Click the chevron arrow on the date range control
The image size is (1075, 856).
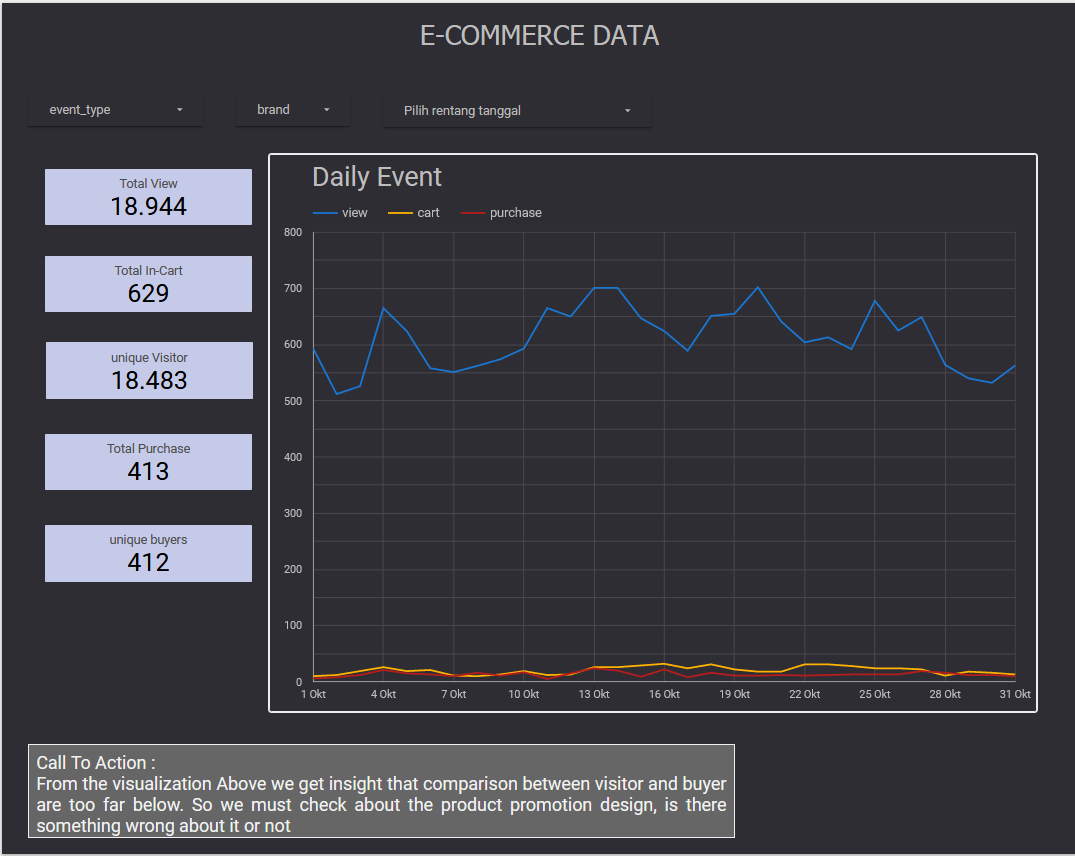point(627,110)
